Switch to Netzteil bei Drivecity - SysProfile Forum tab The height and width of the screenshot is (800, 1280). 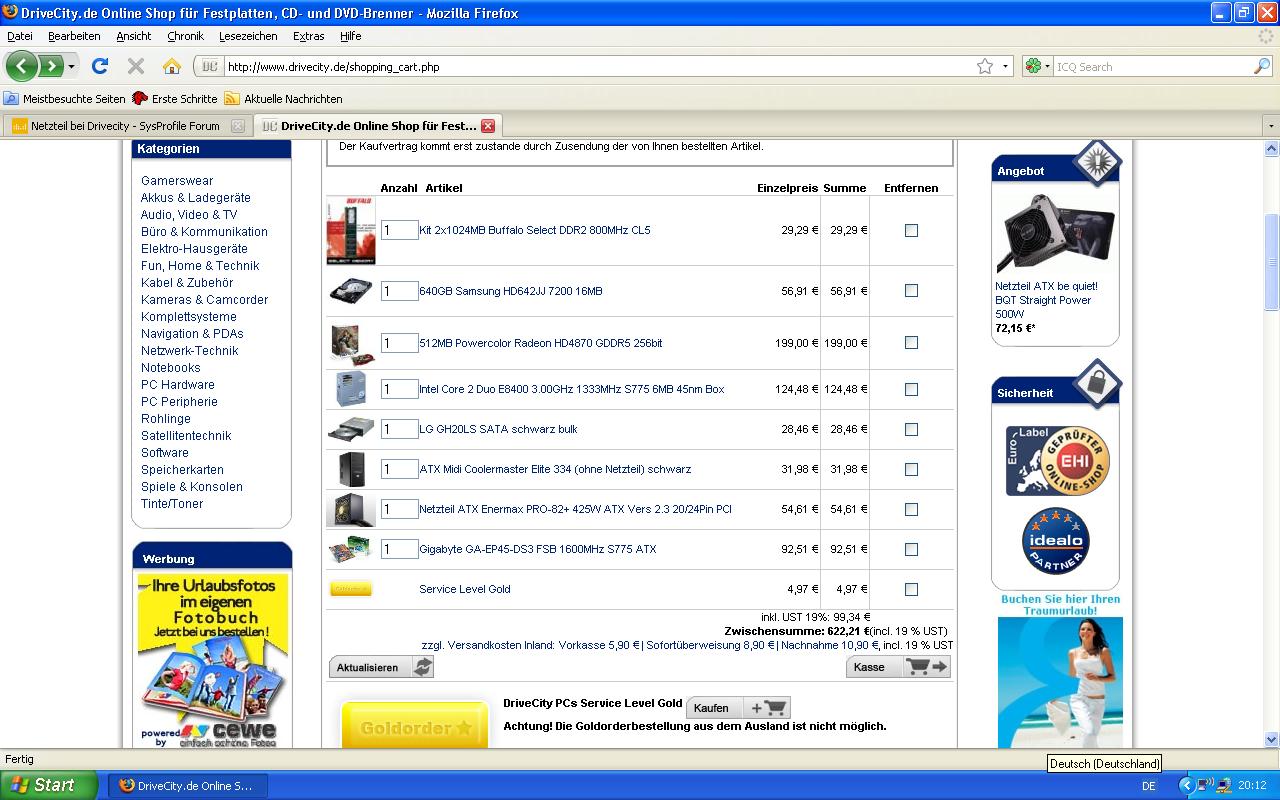pos(127,126)
